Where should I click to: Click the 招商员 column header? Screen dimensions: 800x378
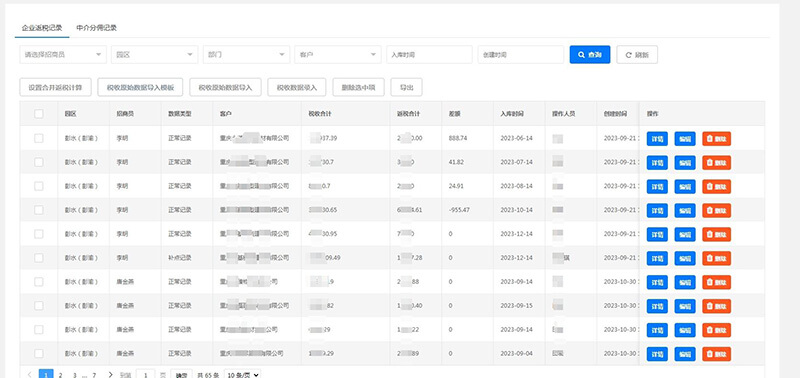pos(125,114)
